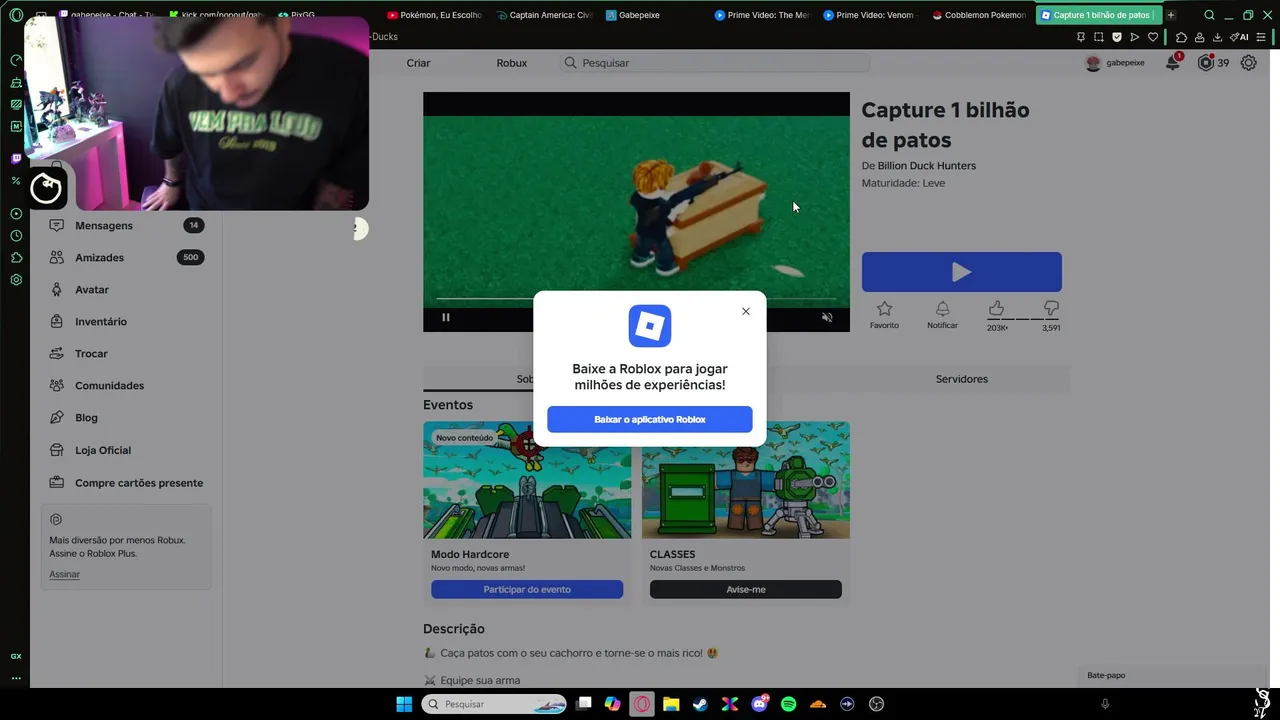Image resolution: width=1280 pixels, height=720 pixels.
Task: Open the Robux menu item
Action: [x=511, y=63]
